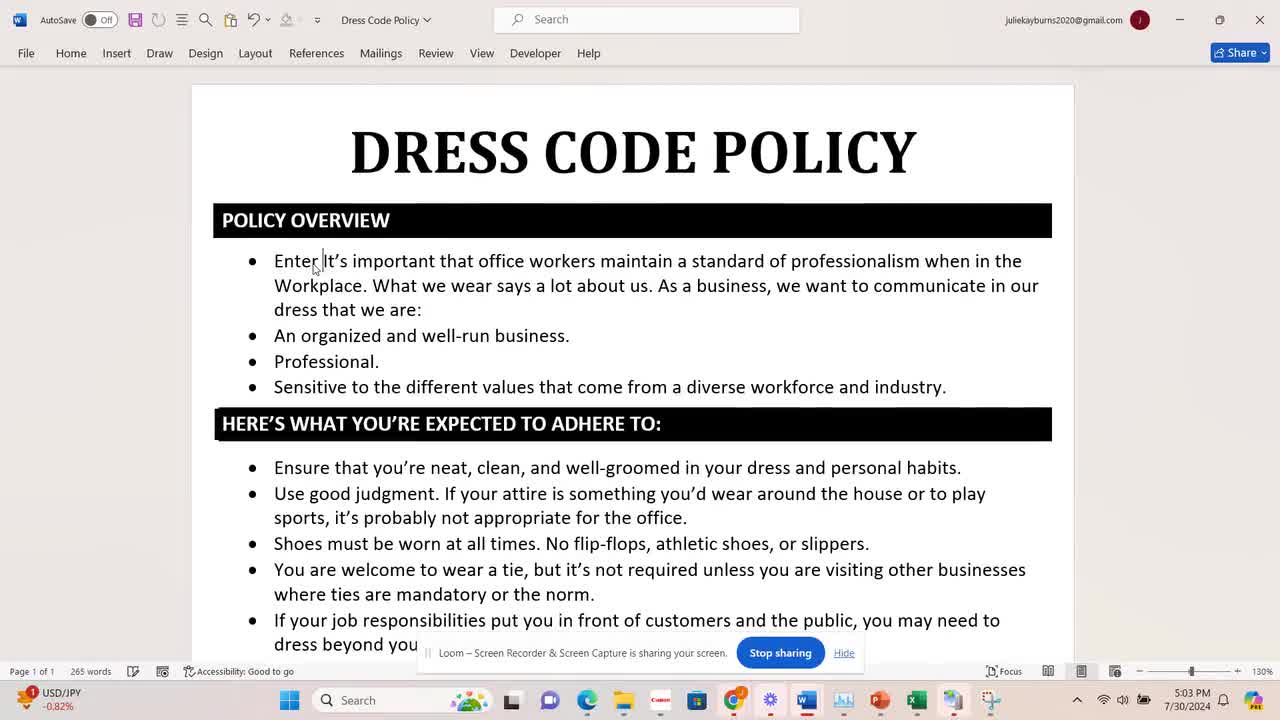The height and width of the screenshot is (720, 1280).
Task: Open the Help ribbon tab
Action: click(588, 53)
